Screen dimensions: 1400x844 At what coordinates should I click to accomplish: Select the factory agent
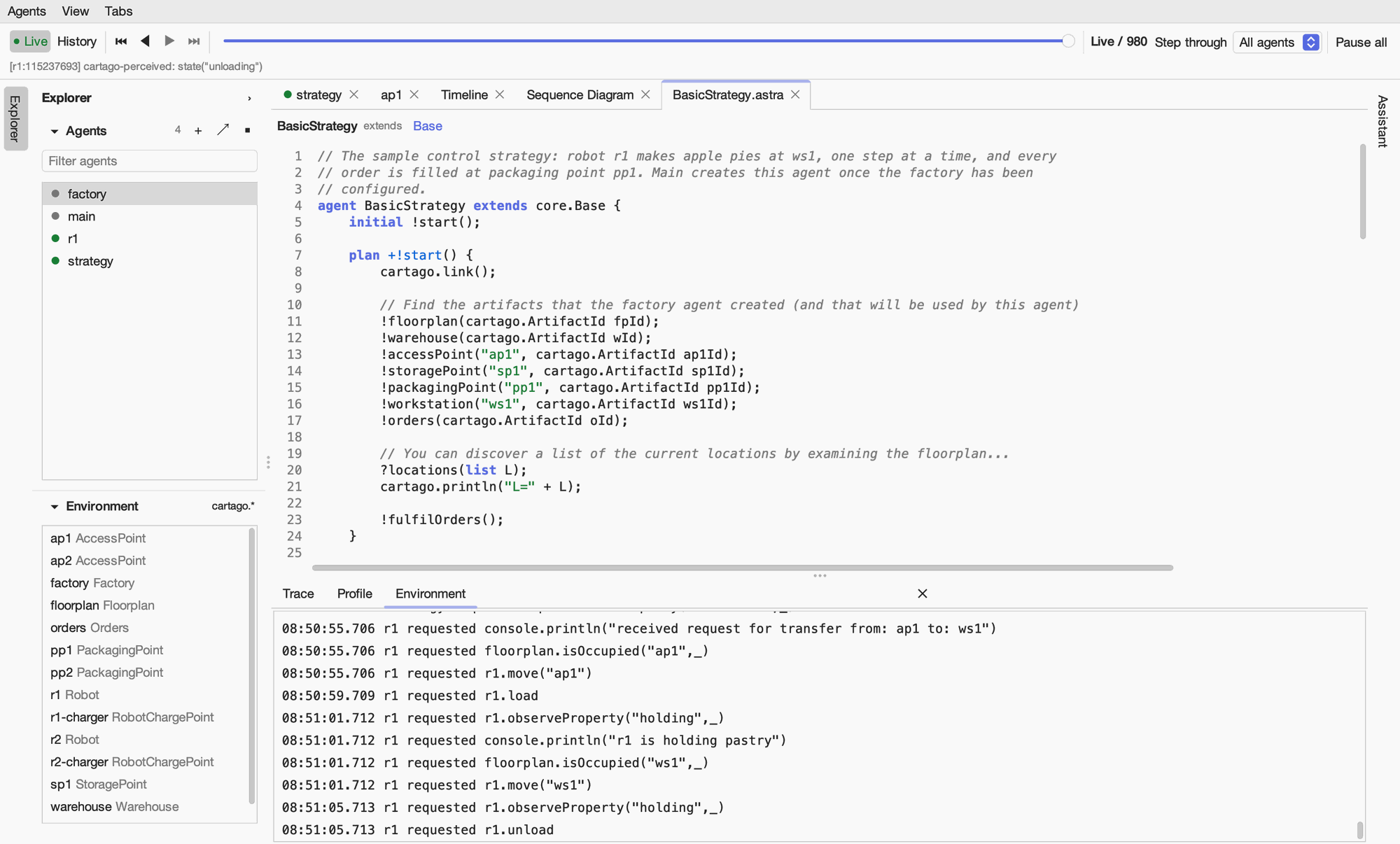coord(149,194)
